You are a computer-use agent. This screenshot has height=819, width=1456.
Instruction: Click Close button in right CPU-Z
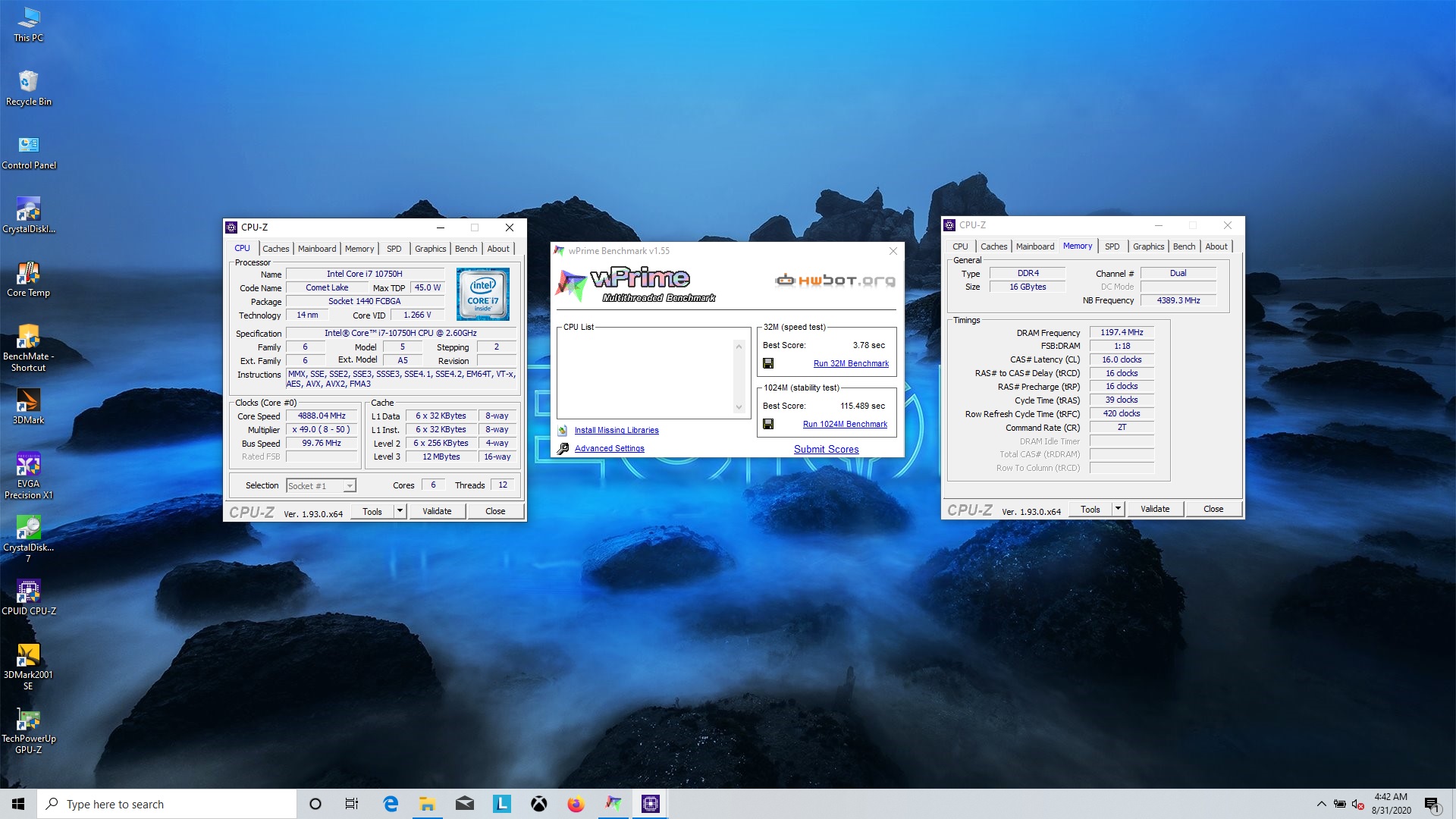tap(1213, 509)
